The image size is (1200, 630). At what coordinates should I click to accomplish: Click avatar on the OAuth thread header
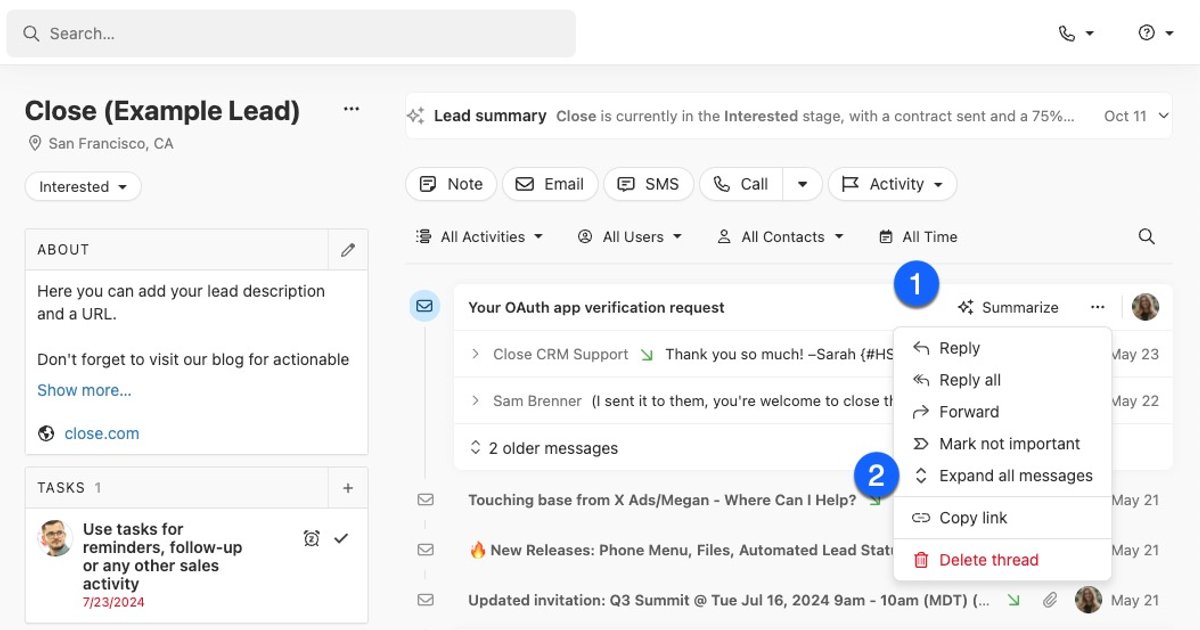(1145, 307)
